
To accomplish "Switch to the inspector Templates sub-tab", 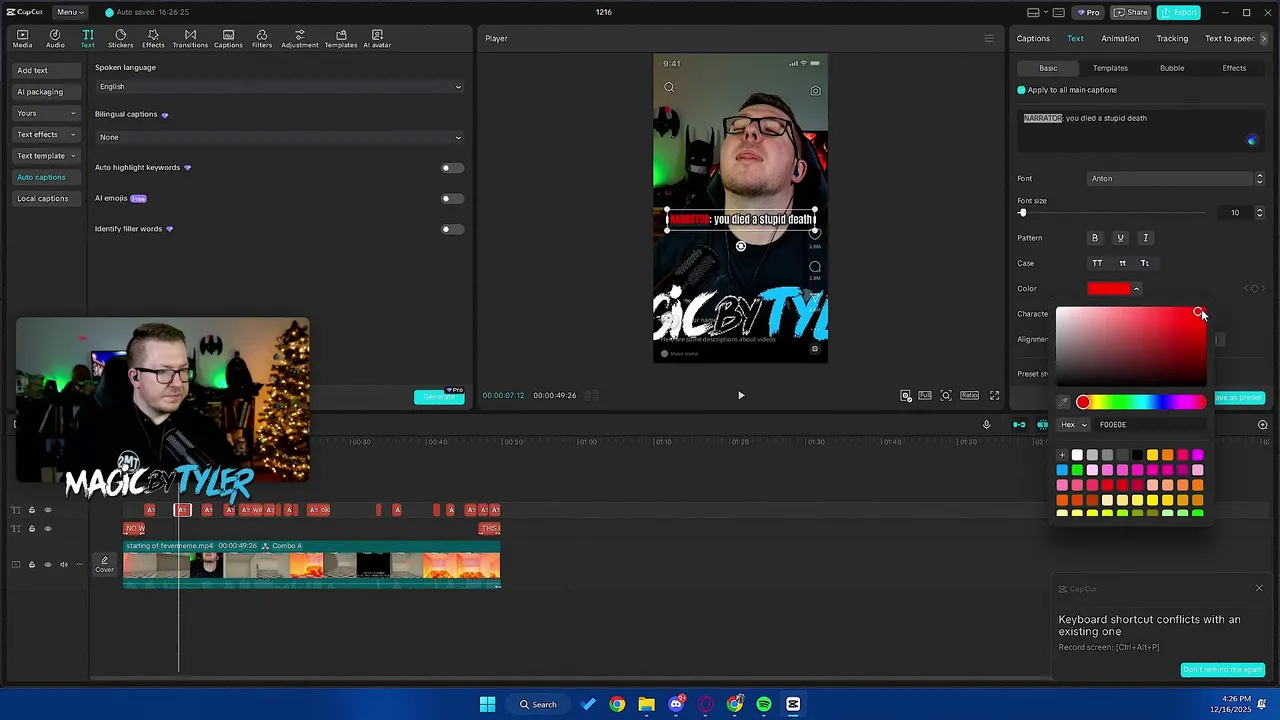I will pos(1110,68).
